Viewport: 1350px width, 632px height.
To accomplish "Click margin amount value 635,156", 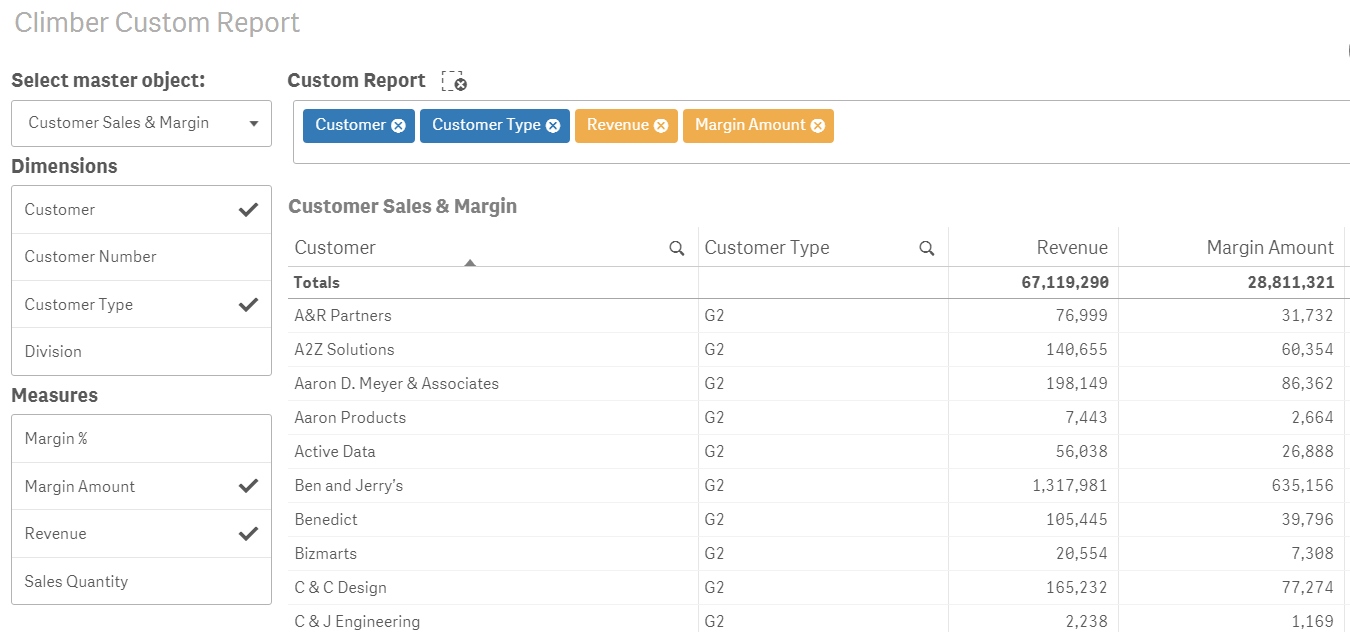I will coord(1303,486).
